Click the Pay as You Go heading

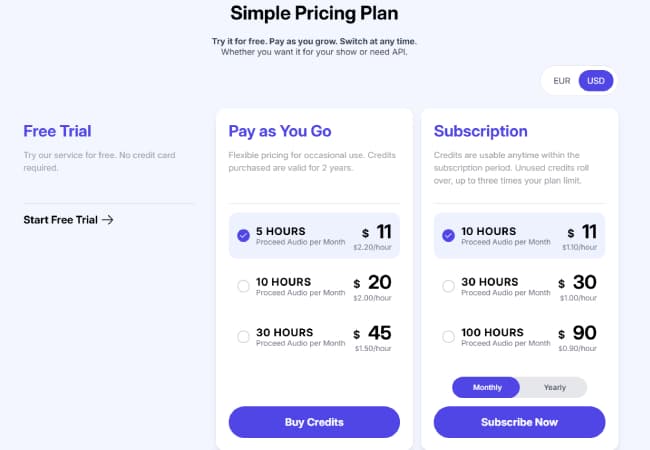(x=280, y=131)
